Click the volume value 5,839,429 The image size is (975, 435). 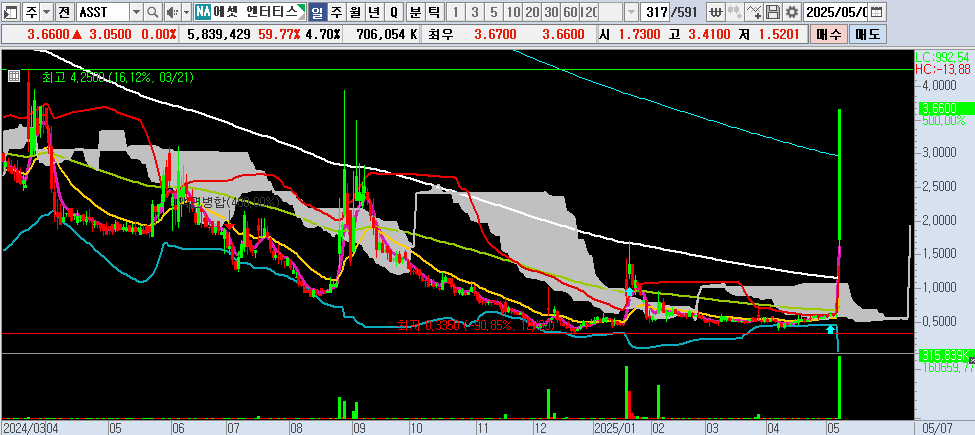[218, 34]
